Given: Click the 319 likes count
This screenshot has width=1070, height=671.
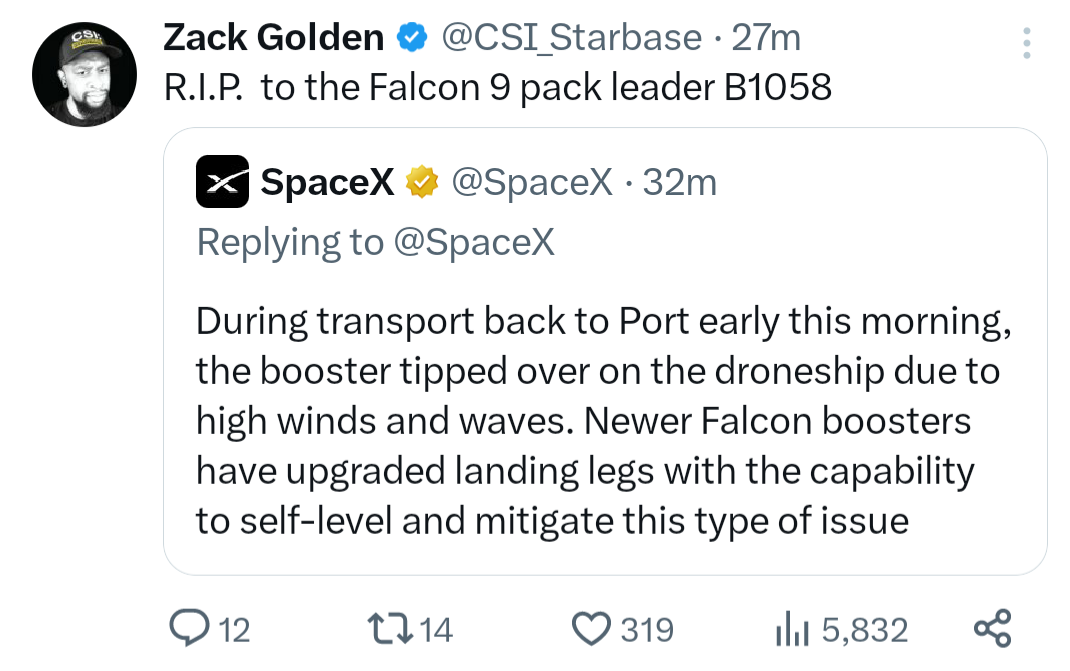Looking at the screenshot, I should point(647,630).
